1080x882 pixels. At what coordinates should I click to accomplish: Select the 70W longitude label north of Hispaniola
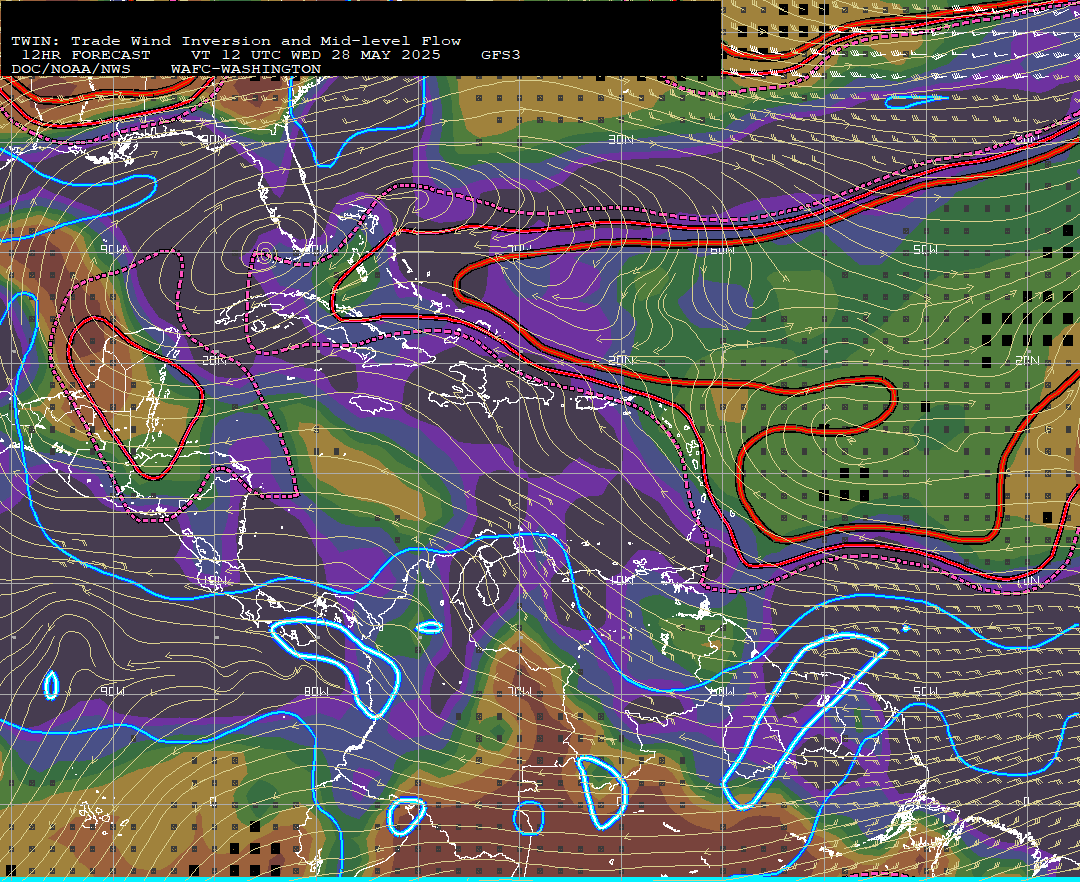tap(520, 249)
